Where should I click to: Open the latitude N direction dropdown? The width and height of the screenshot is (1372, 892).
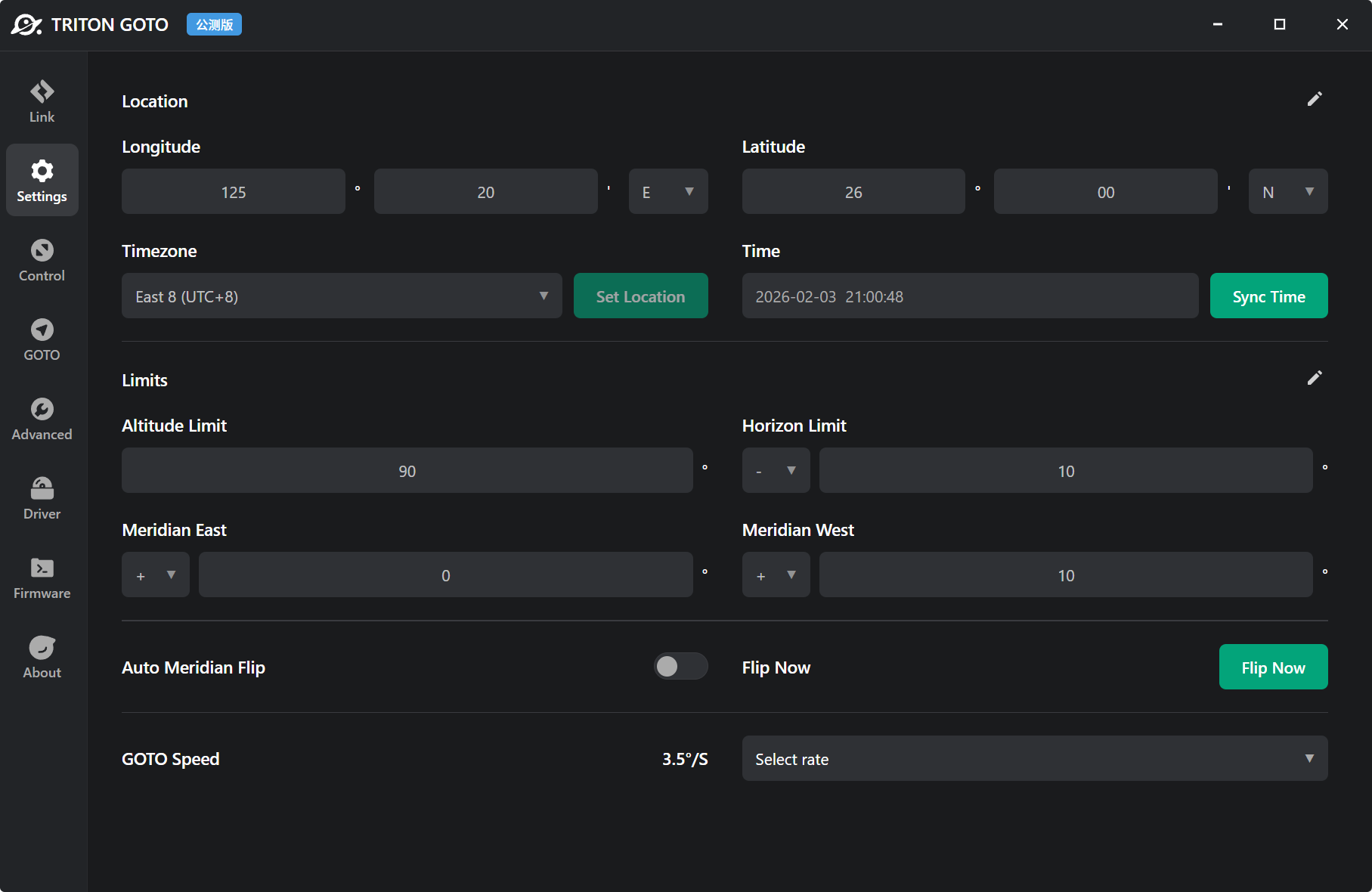click(x=1287, y=192)
